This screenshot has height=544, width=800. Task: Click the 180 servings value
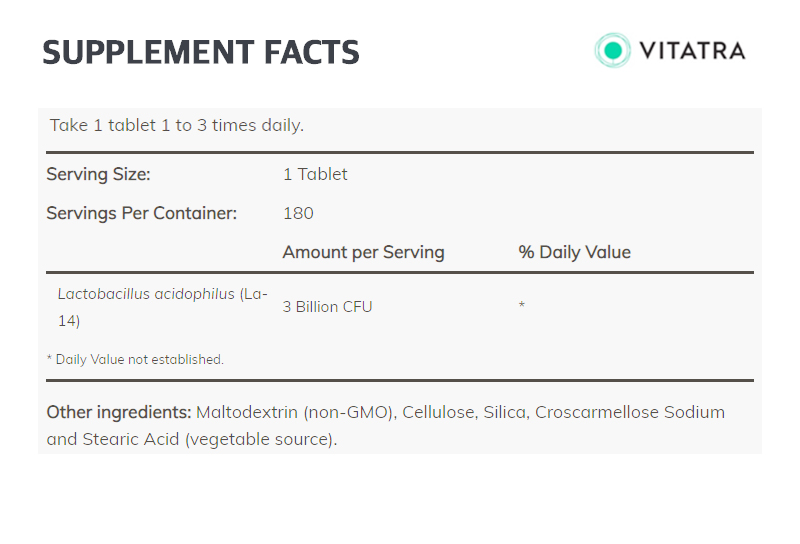click(x=298, y=213)
